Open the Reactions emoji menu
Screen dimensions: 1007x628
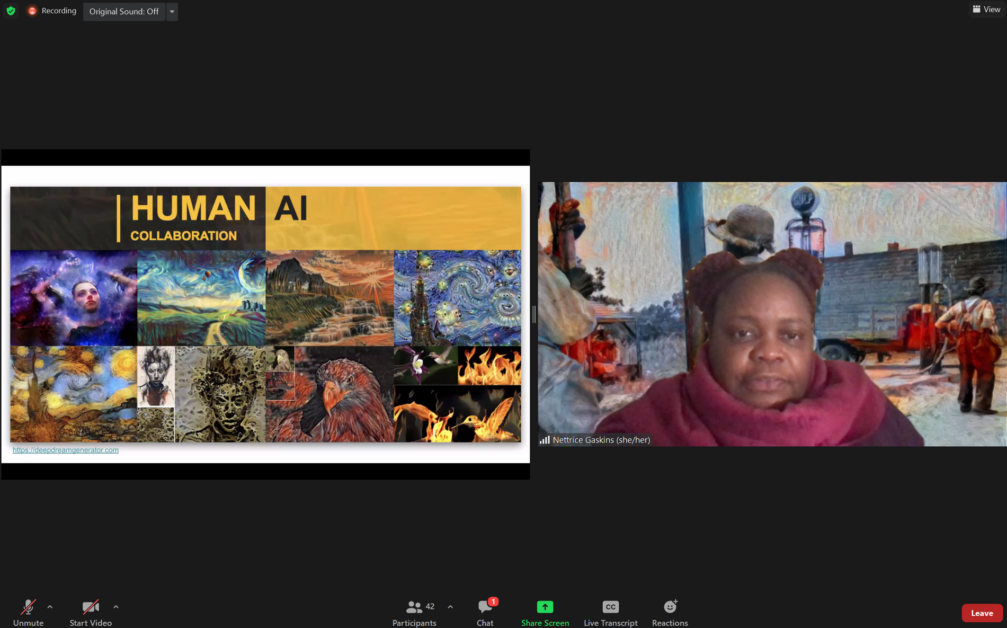coord(670,613)
